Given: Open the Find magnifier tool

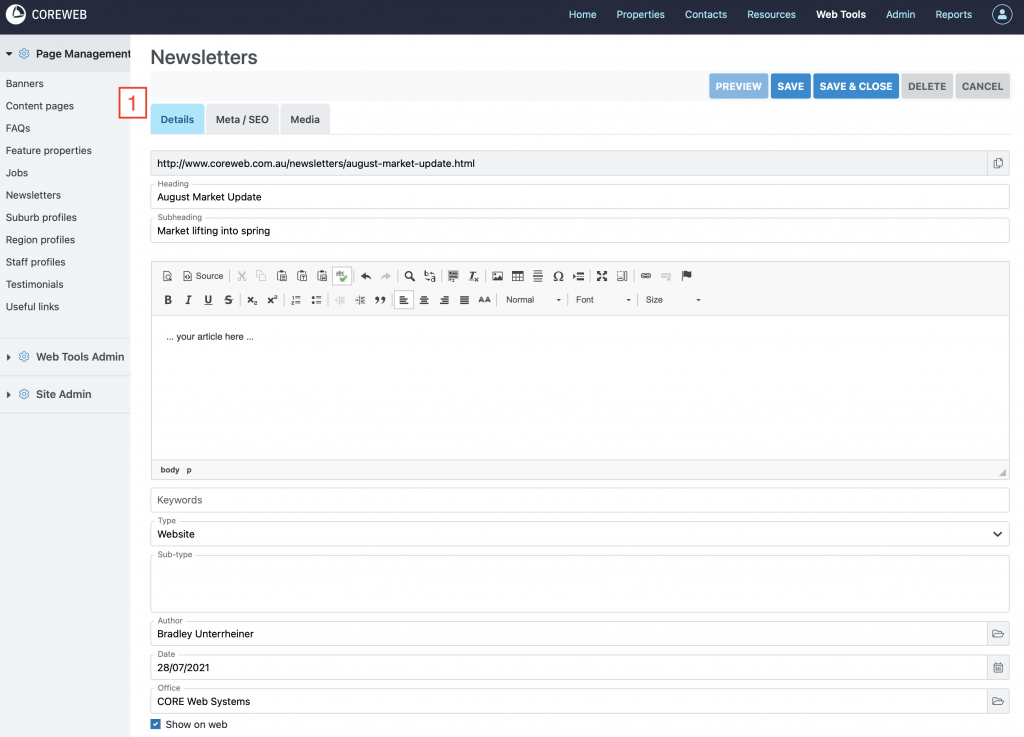Looking at the screenshot, I should (x=409, y=276).
